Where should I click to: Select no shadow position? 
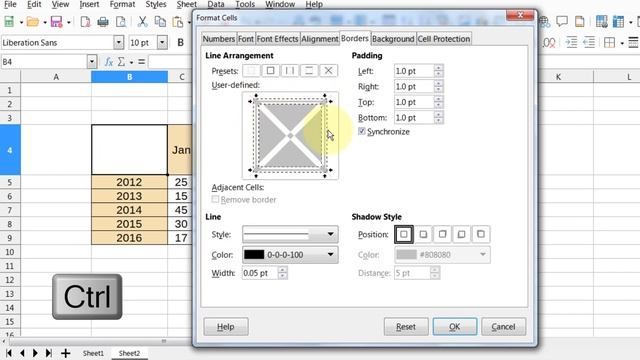point(404,234)
